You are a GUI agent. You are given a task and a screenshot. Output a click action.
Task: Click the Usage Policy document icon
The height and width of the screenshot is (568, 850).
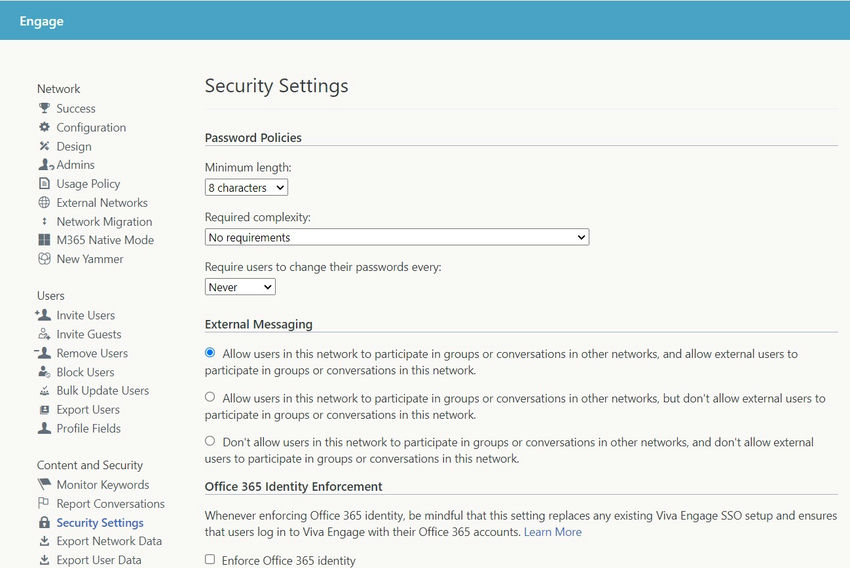coord(44,183)
